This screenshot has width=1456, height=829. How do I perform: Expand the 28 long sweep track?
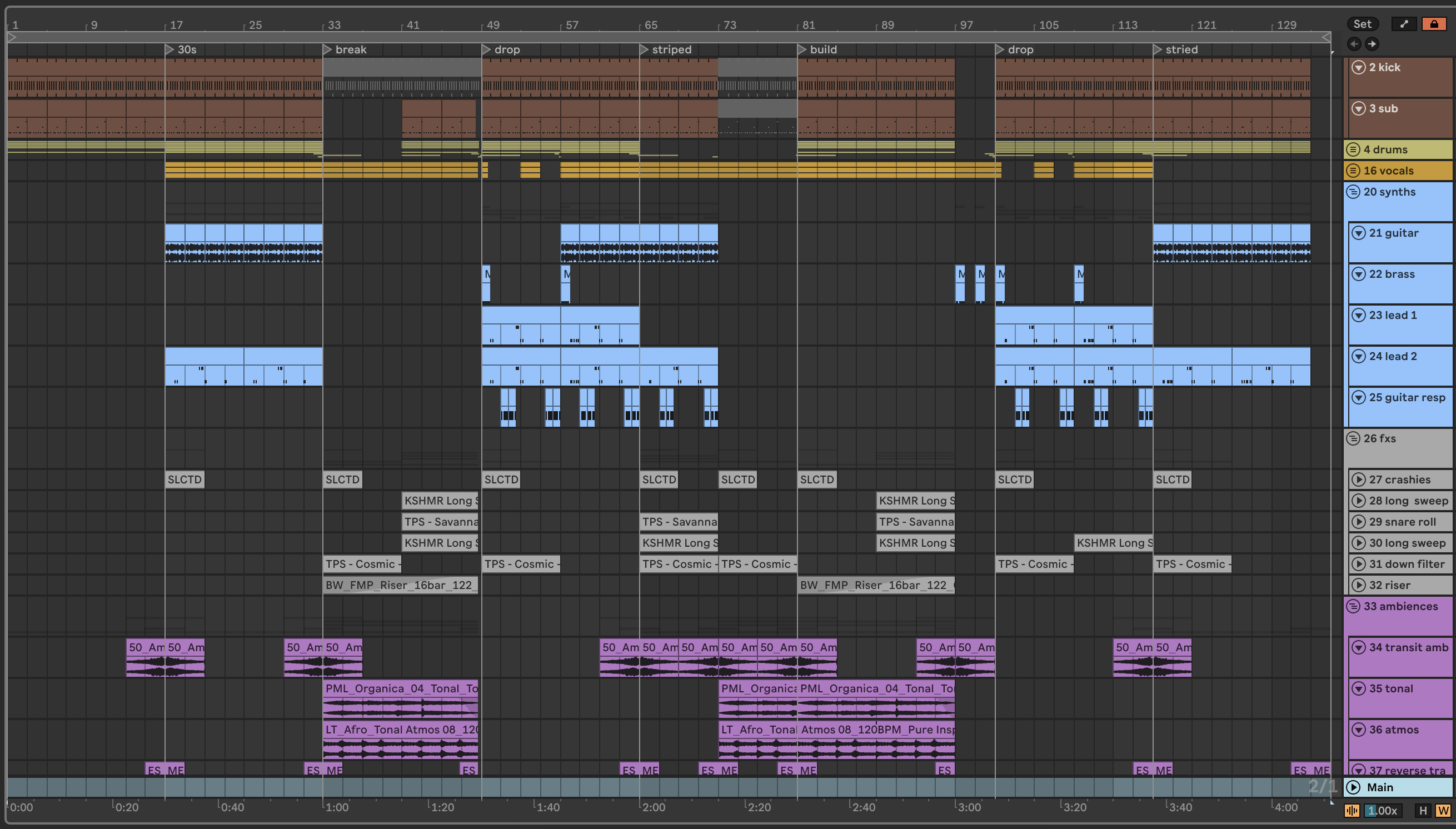[1359, 501]
